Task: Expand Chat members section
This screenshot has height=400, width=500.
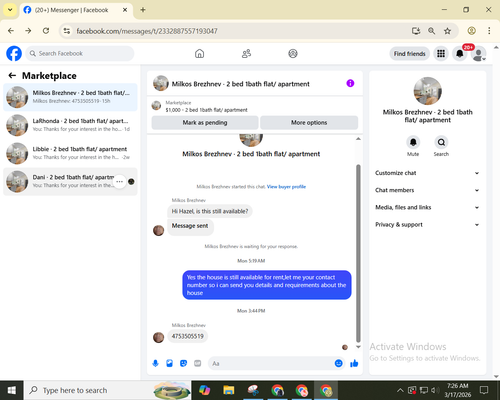Action: [427, 190]
